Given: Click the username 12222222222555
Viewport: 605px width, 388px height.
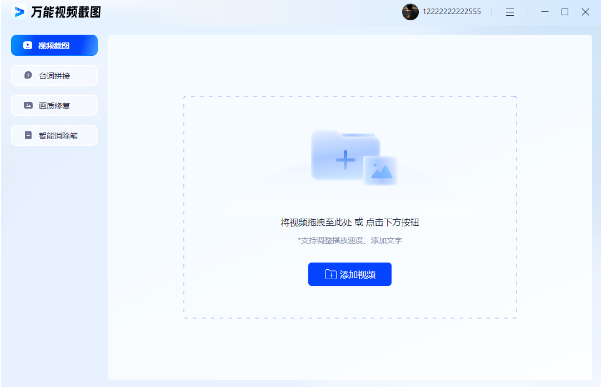Looking at the screenshot, I should (x=452, y=12).
